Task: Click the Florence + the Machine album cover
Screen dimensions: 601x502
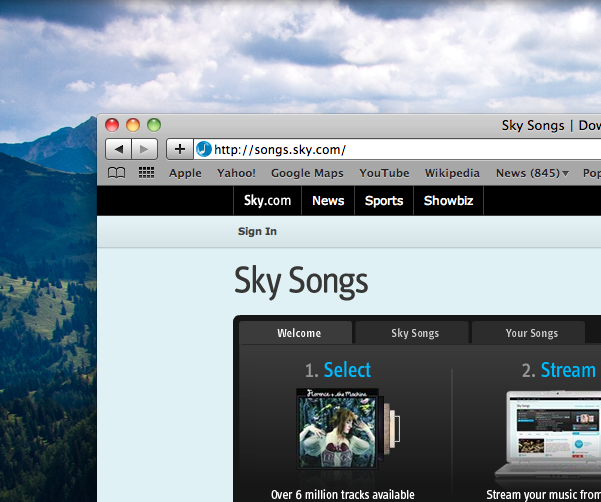Action: click(337, 428)
